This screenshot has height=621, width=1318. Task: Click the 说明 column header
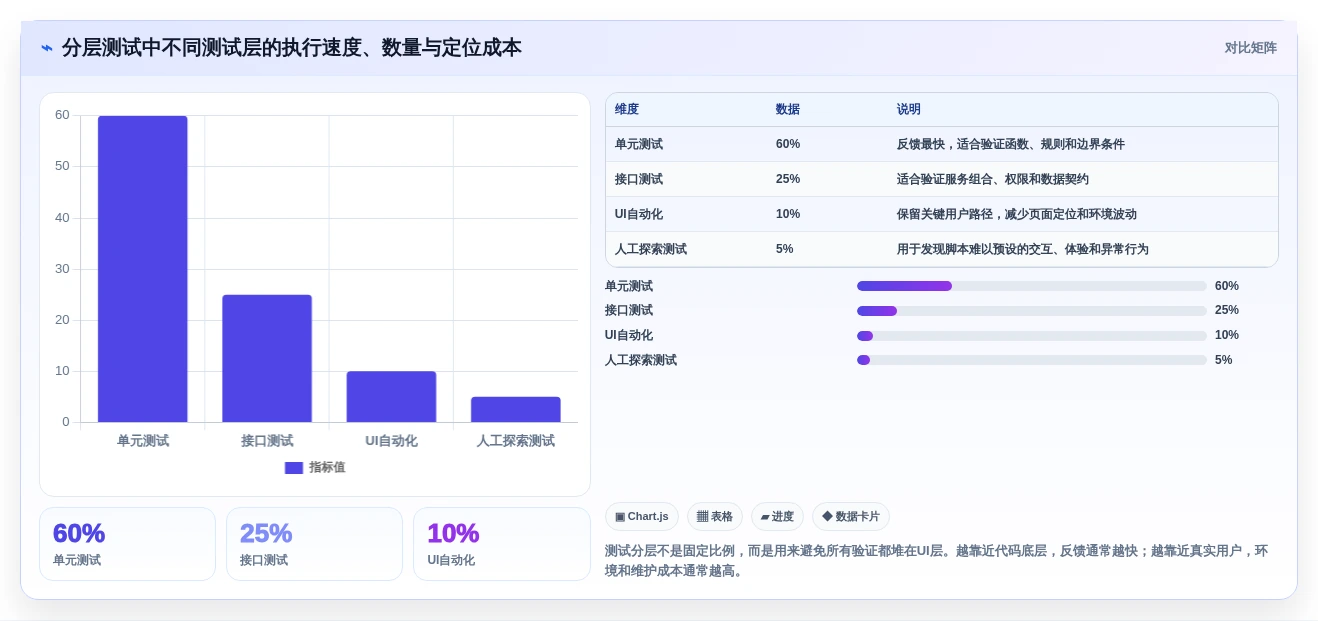(x=909, y=109)
